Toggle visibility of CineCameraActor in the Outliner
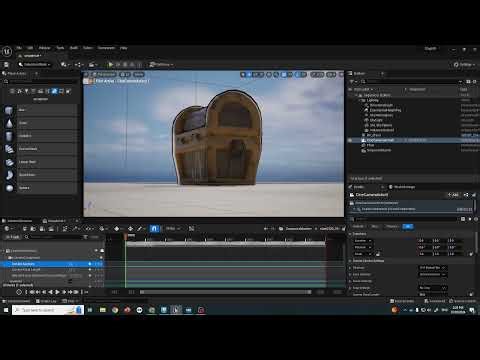This screenshot has width=480, height=360. pyautogui.click(x=350, y=140)
